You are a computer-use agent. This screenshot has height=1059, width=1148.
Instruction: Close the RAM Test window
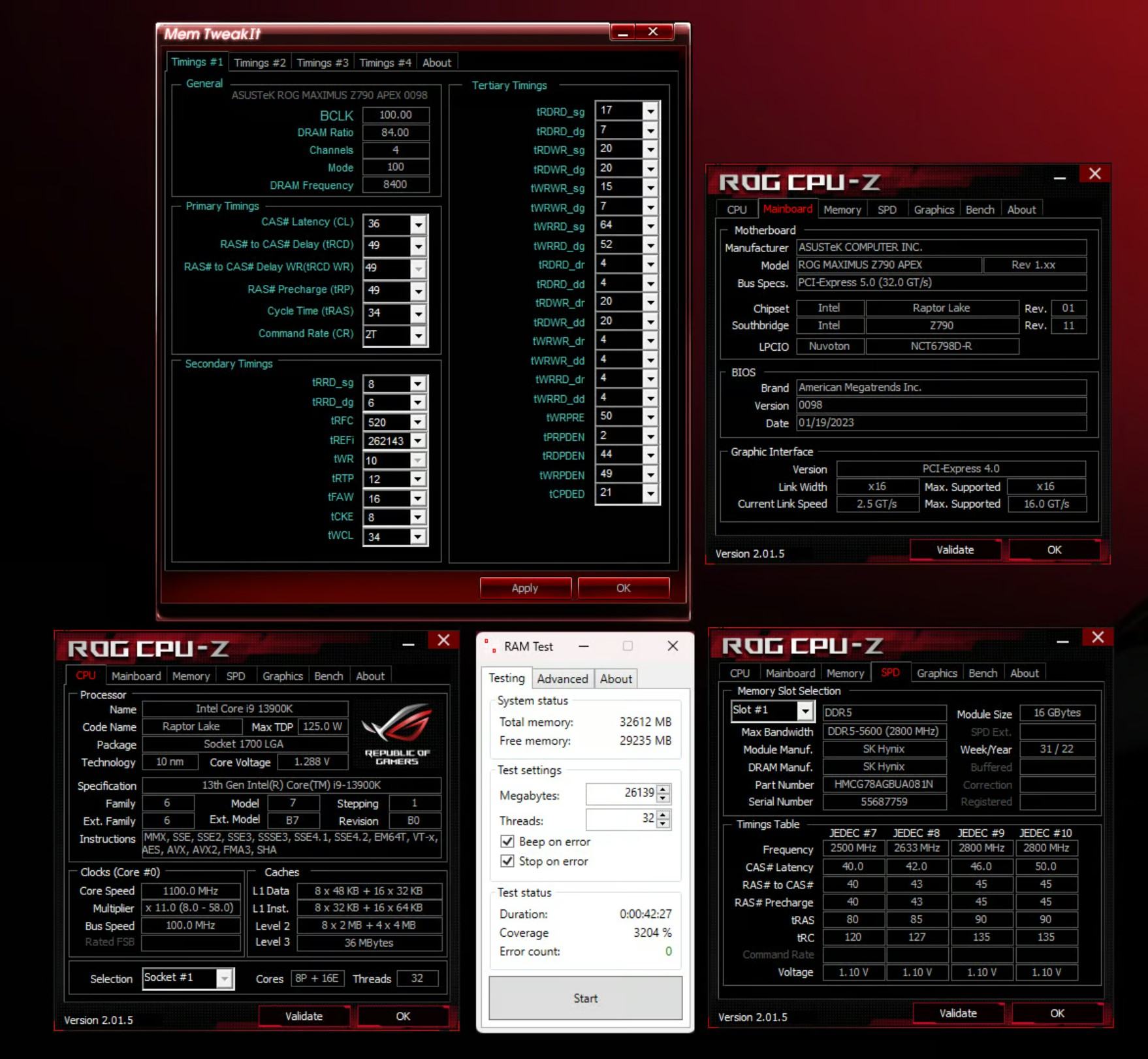pos(673,646)
